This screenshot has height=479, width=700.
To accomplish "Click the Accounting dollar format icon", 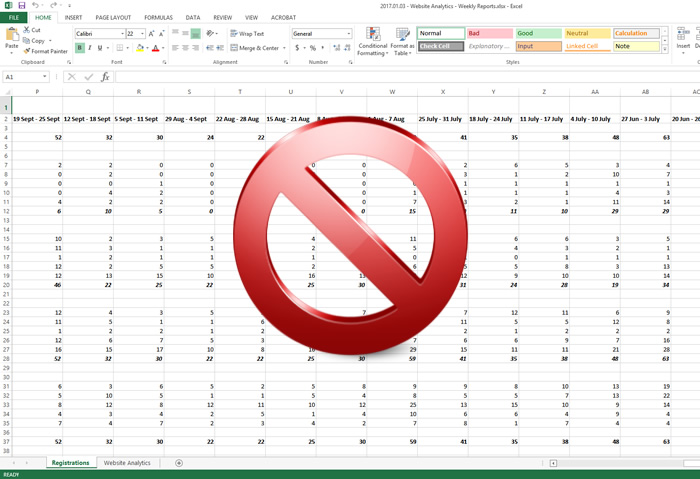I will coord(297,48).
